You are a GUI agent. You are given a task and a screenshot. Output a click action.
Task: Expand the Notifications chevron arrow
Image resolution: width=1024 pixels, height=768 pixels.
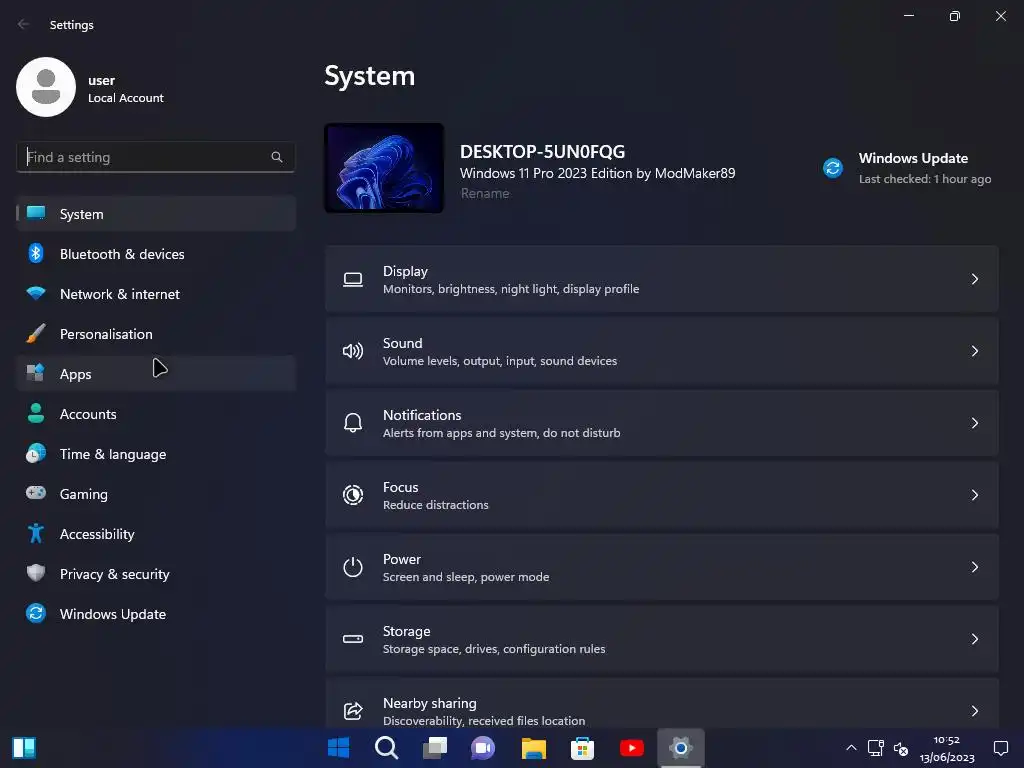tap(974, 423)
